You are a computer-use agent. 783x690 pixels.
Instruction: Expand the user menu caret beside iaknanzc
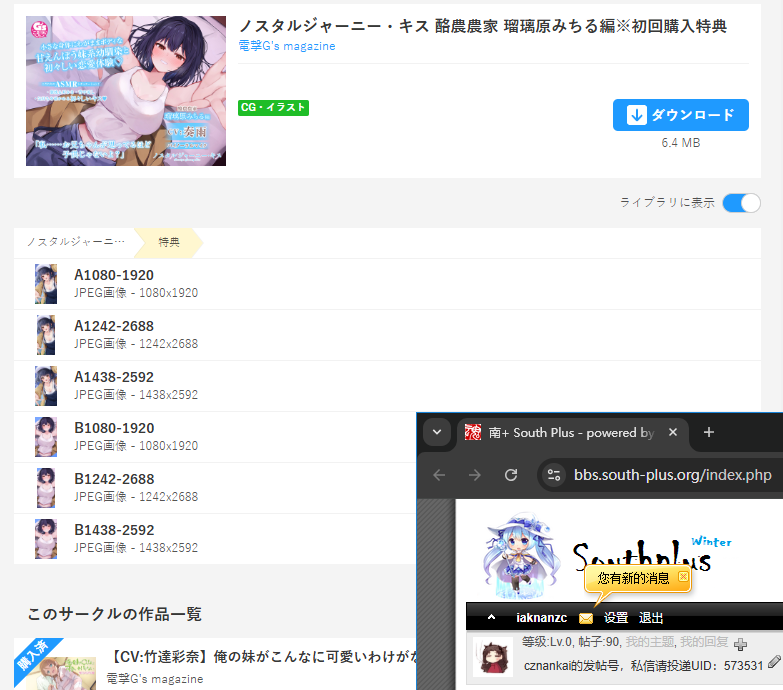pyautogui.click(x=491, y=617)
